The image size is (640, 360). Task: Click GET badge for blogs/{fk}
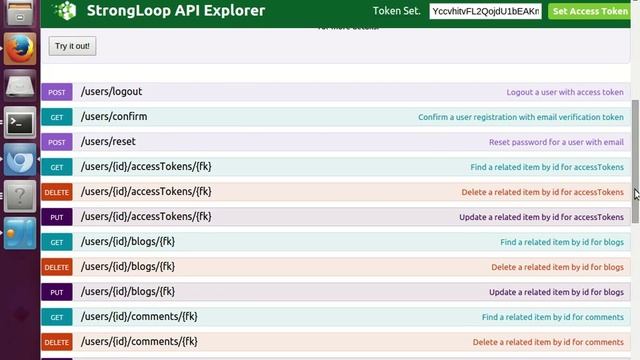(x=57, y=242)
